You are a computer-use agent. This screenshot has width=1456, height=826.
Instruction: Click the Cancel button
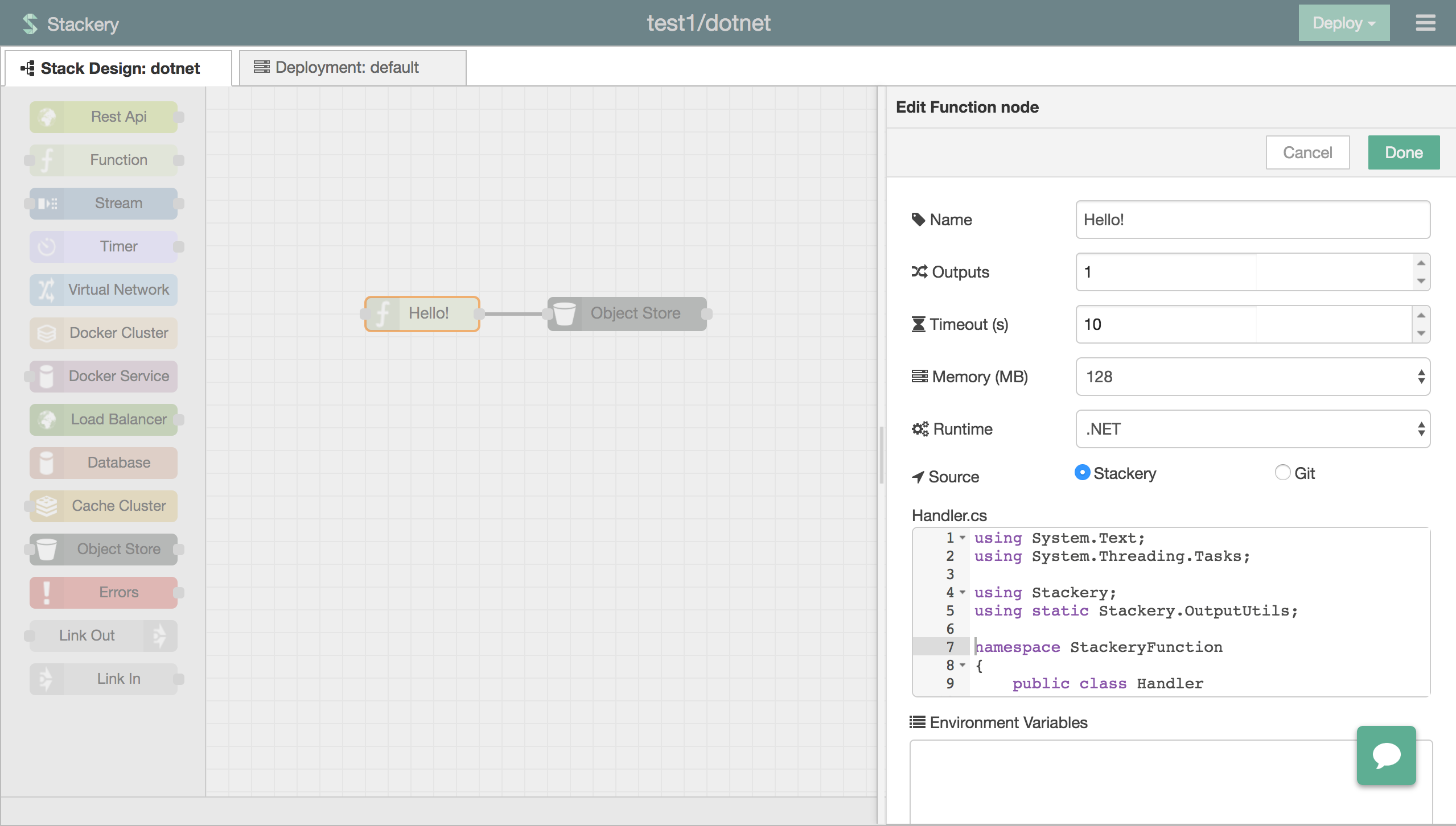pos(1307,152)
